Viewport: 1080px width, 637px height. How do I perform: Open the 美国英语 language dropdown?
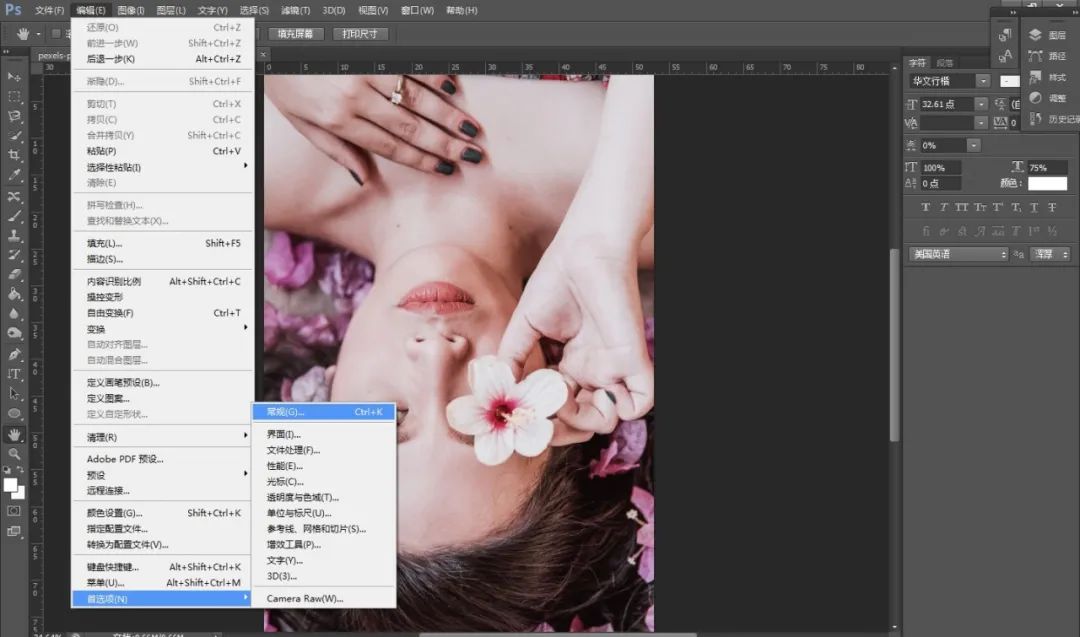coord(959,254)
